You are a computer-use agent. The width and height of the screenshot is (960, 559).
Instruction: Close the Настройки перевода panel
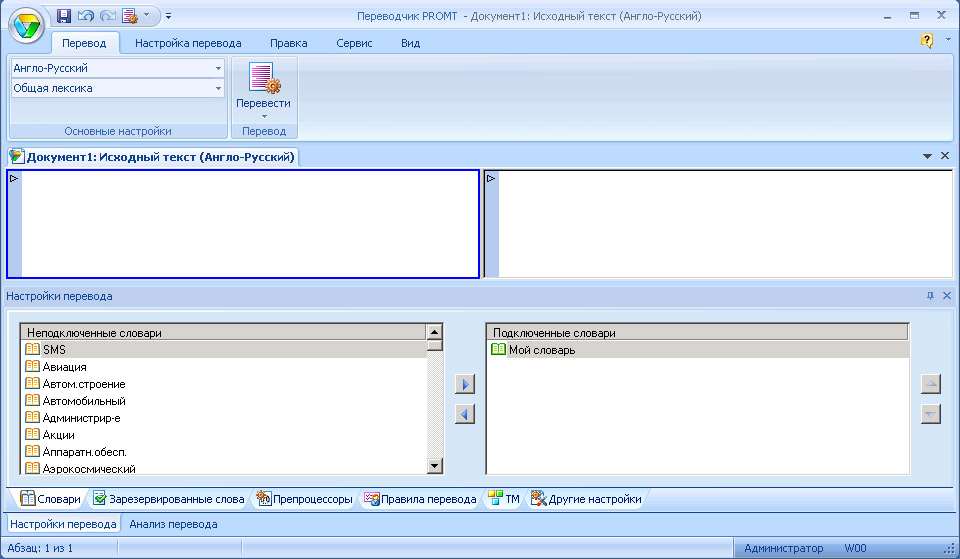click(947, 296)
